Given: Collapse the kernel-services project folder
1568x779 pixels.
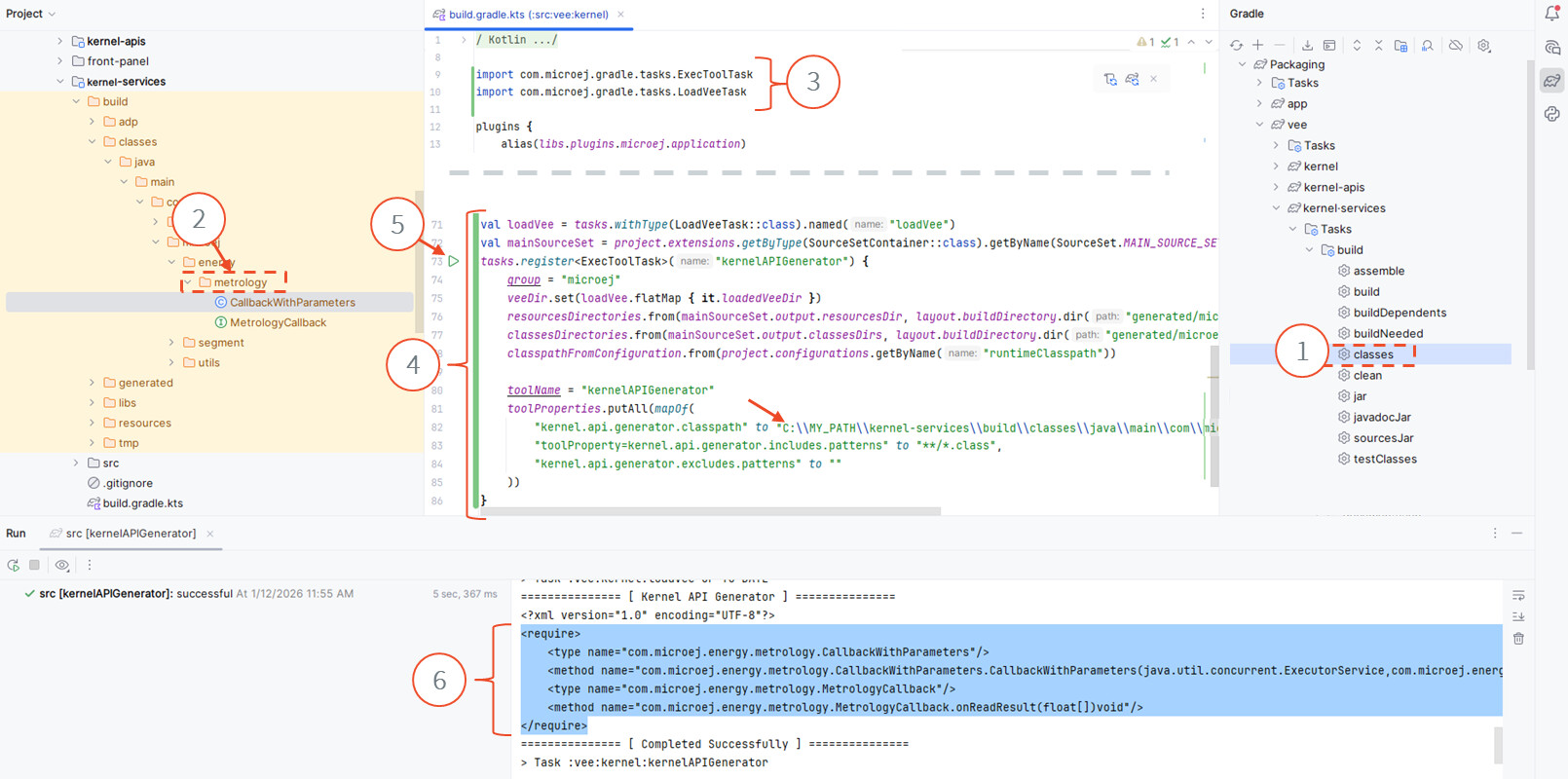Looking at the screenshot, I should click(60, 82).
